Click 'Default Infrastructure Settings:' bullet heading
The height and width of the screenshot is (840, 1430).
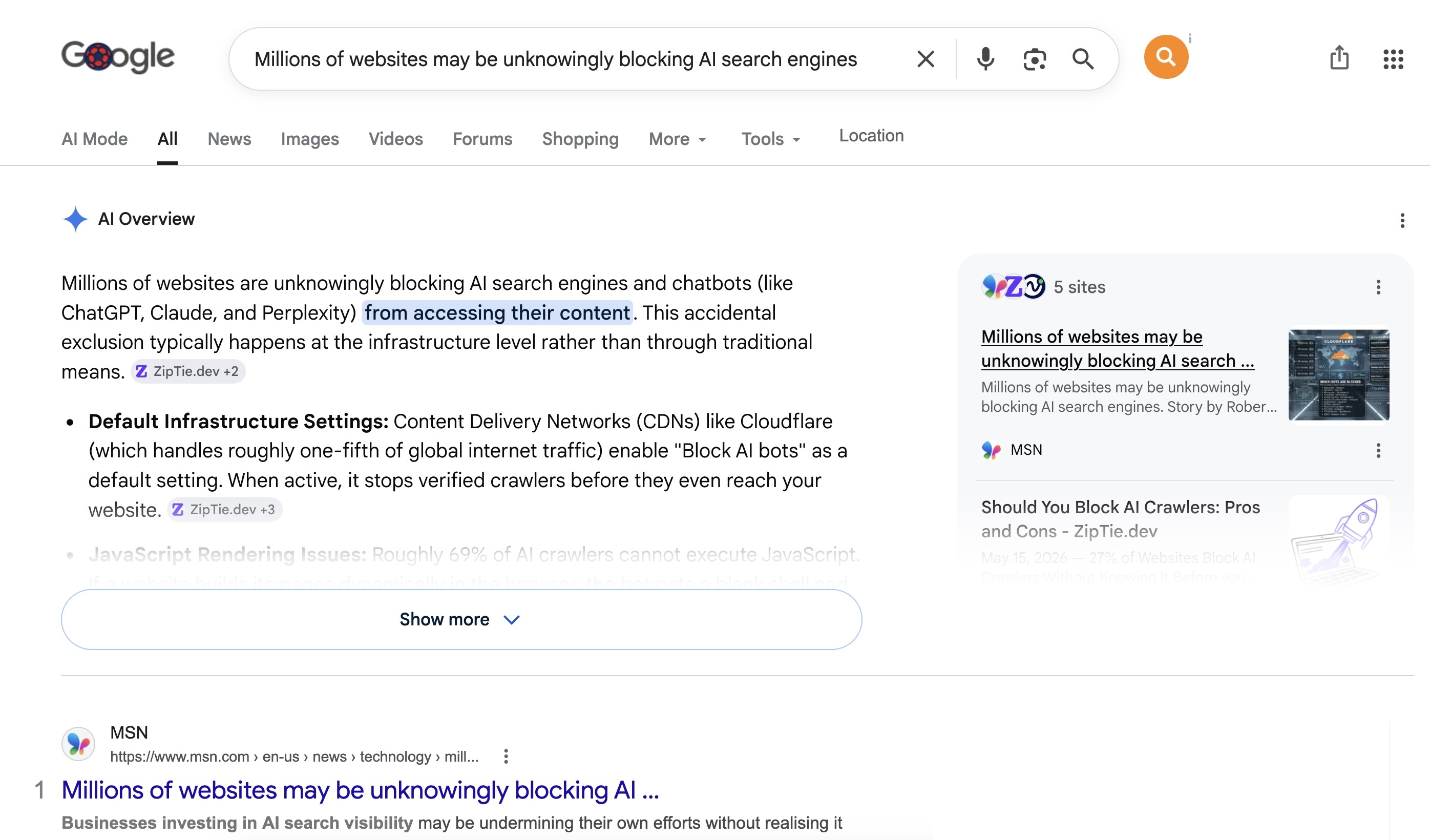pyautogui.click(x=238, y=421)
